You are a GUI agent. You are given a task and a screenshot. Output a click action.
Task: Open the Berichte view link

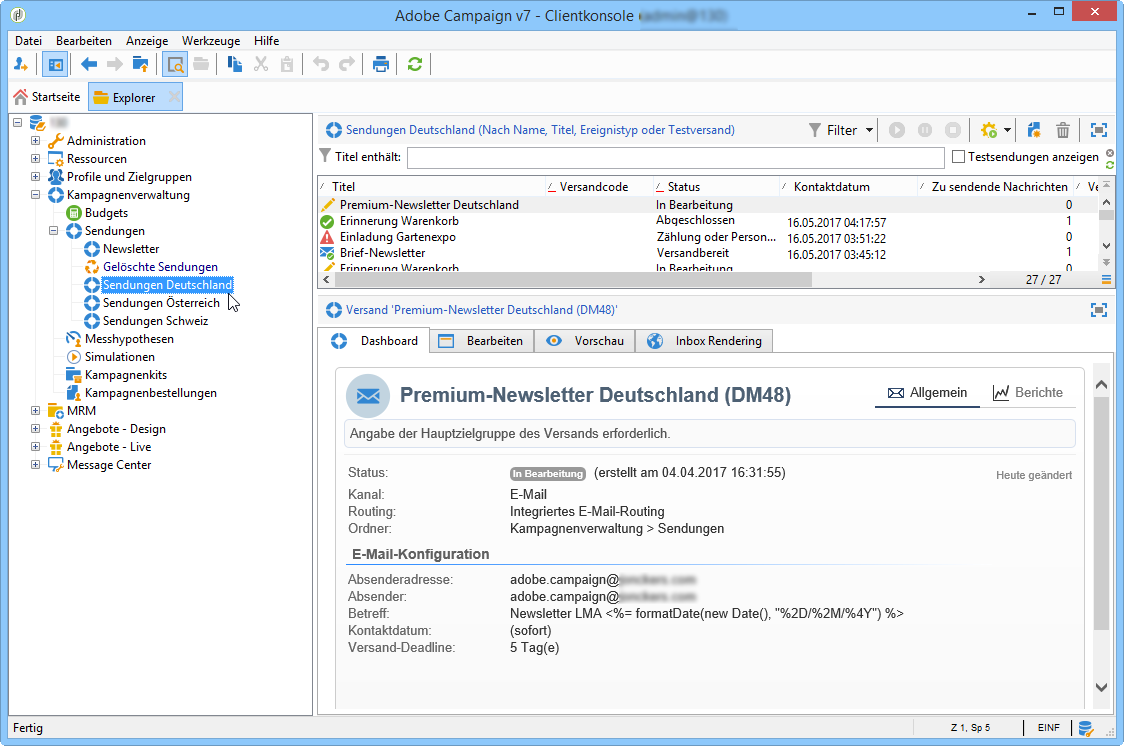tap(1028, 393)
